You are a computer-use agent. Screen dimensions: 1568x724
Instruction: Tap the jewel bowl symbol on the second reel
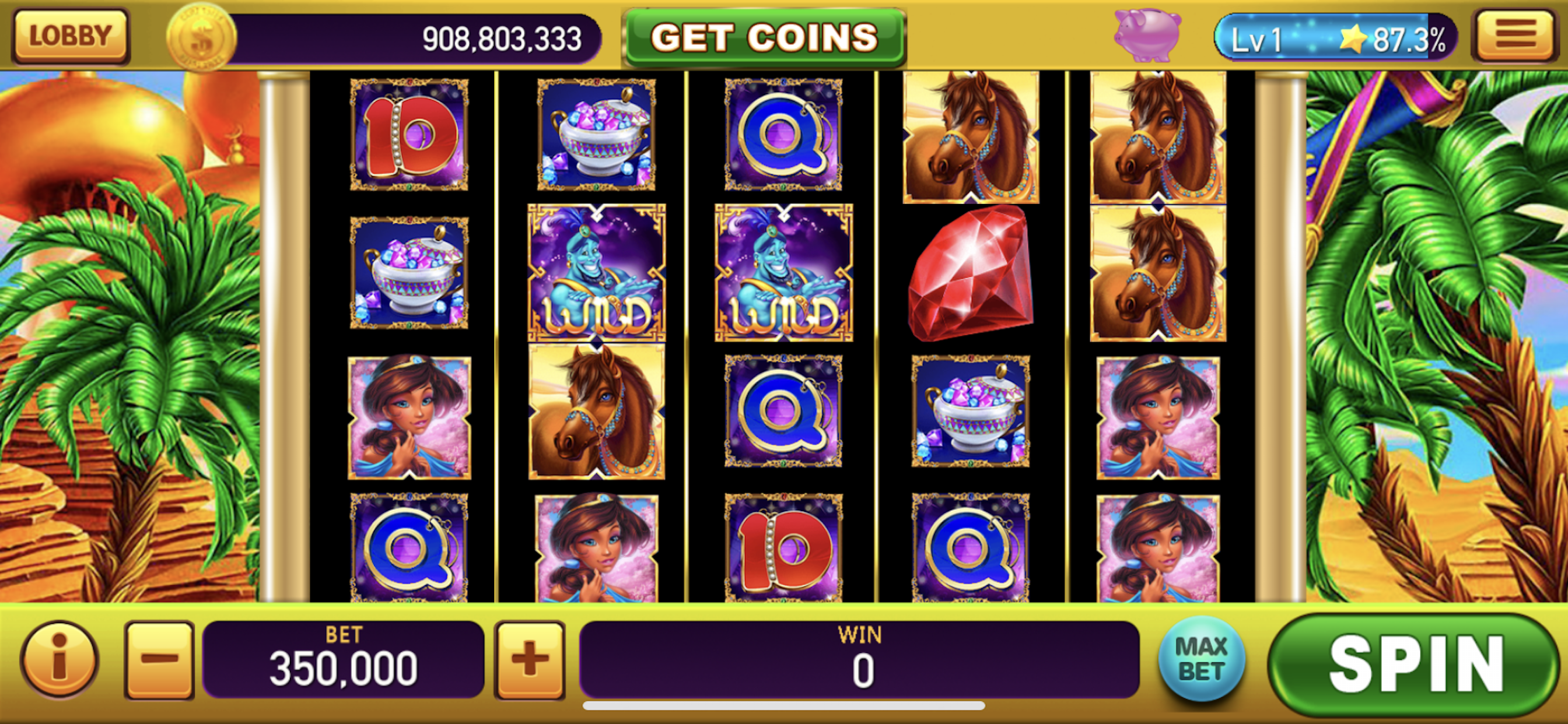click(597, 135)
